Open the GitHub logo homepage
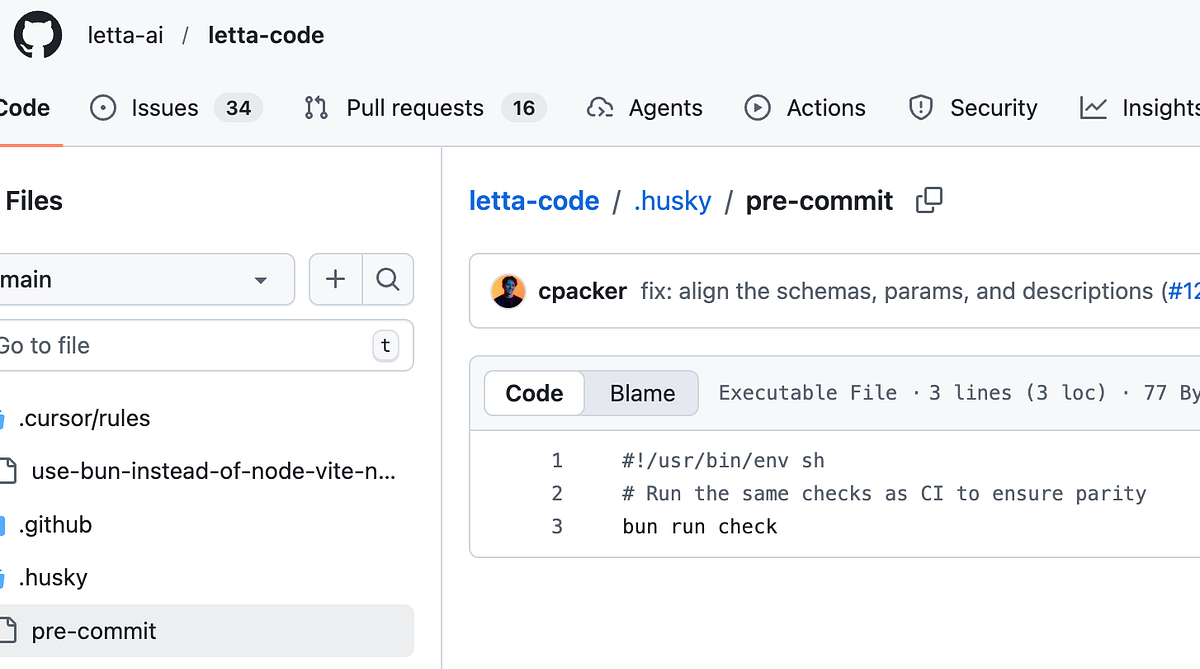 (x=38, y=36)
